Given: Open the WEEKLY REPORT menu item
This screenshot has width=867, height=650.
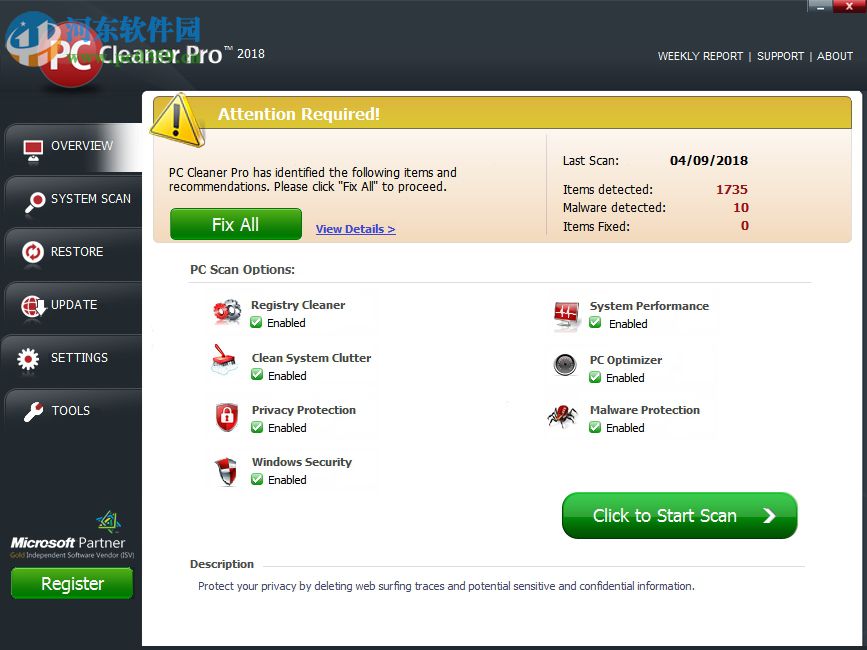Looking at the screenshot, I should [x=700, y=56].
